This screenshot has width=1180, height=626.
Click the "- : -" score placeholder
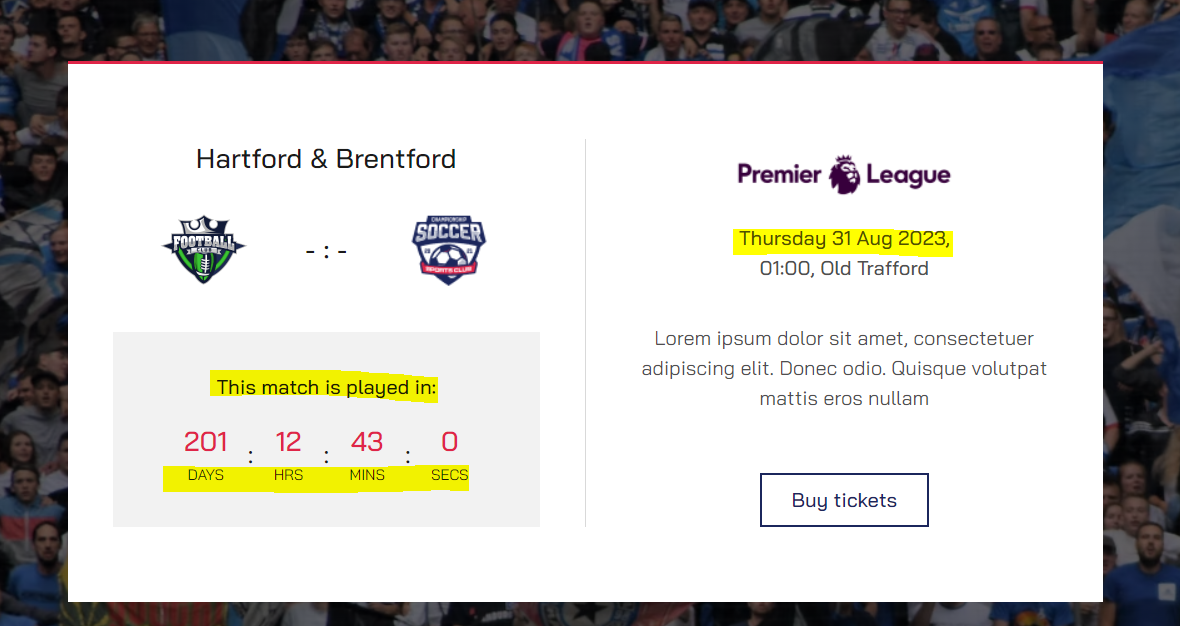326,251
